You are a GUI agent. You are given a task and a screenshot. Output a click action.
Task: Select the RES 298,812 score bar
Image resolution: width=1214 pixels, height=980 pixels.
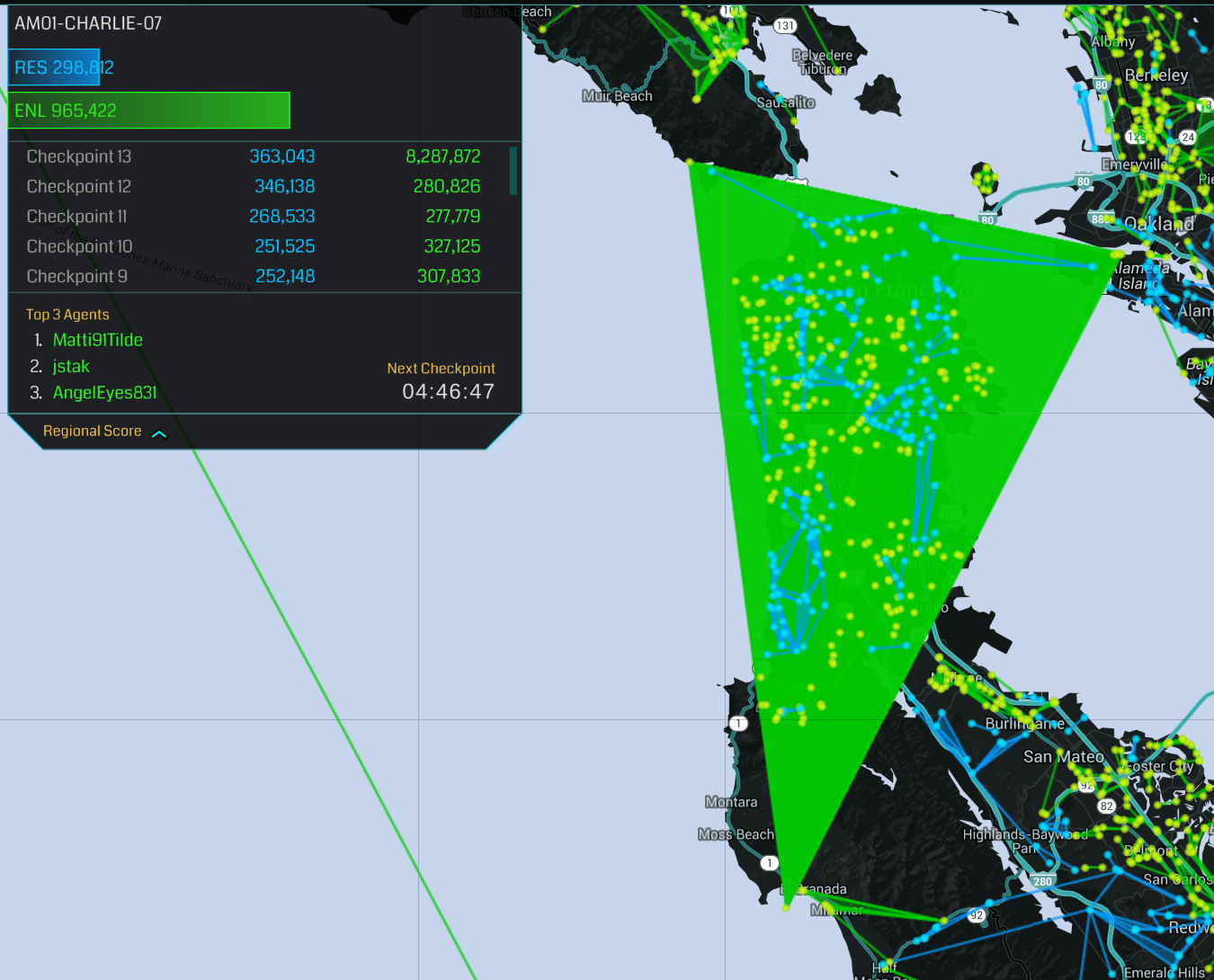tap(54, 67)
